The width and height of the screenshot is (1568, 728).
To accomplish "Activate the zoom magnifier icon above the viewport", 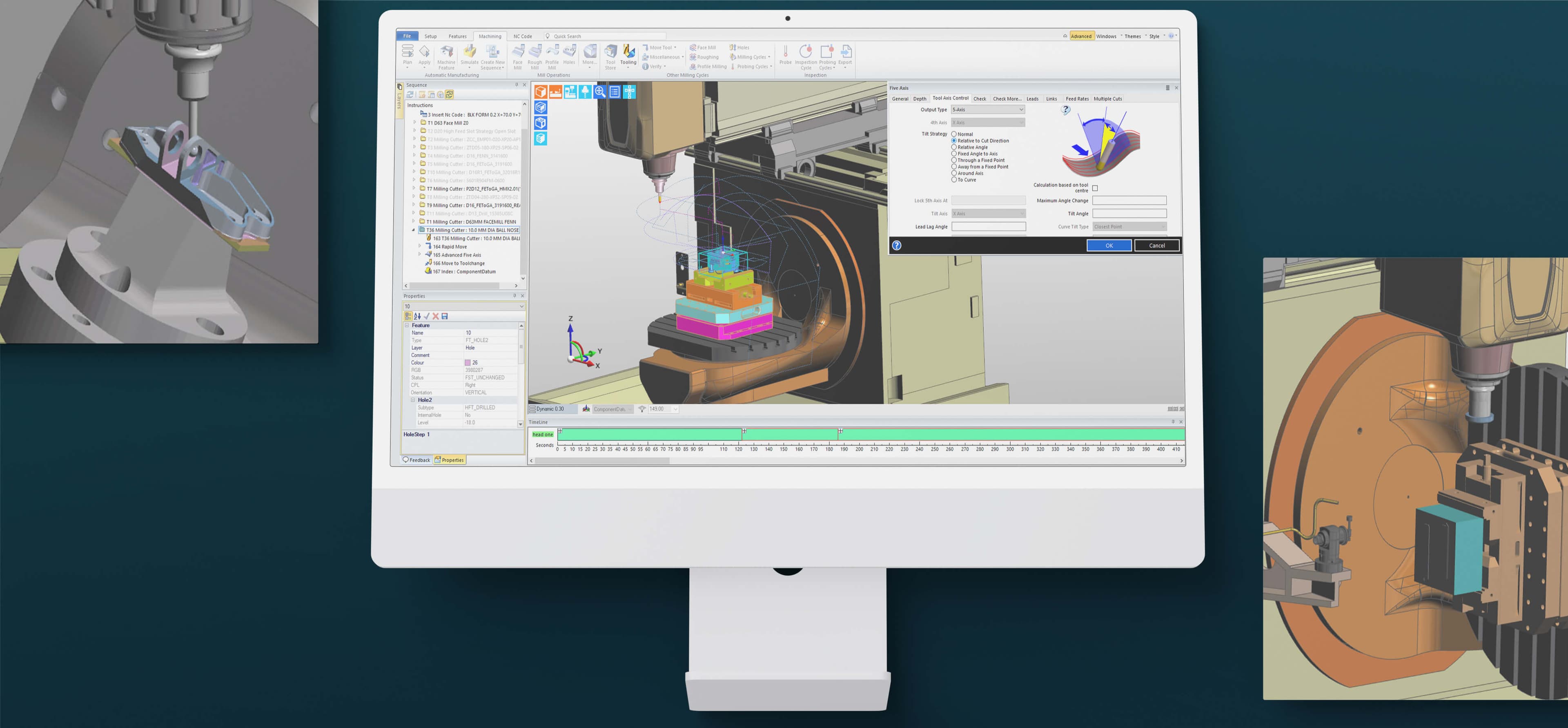I will point(599,92).
